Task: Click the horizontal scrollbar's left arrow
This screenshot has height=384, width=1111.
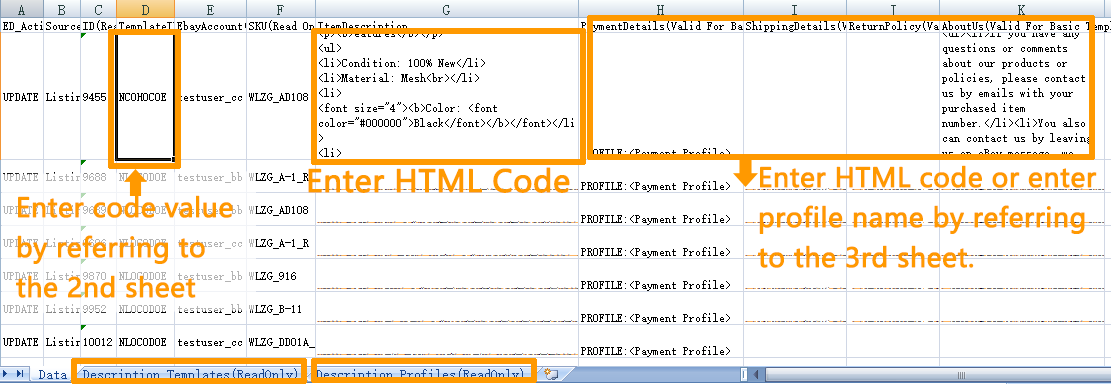Action: [757, 374]
